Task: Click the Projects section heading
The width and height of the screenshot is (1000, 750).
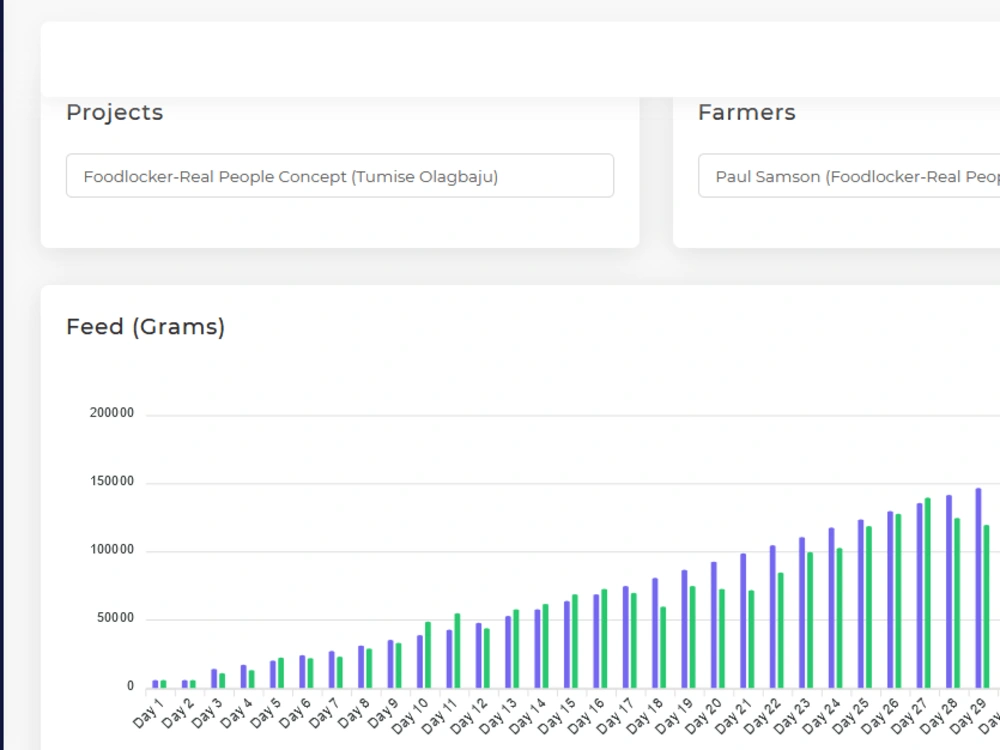Action: click(x=115, y=112)
